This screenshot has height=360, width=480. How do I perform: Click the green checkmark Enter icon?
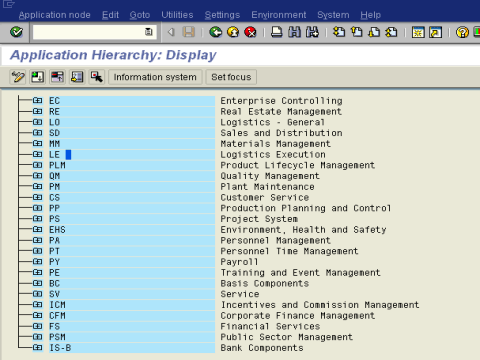tap(16, 32)
